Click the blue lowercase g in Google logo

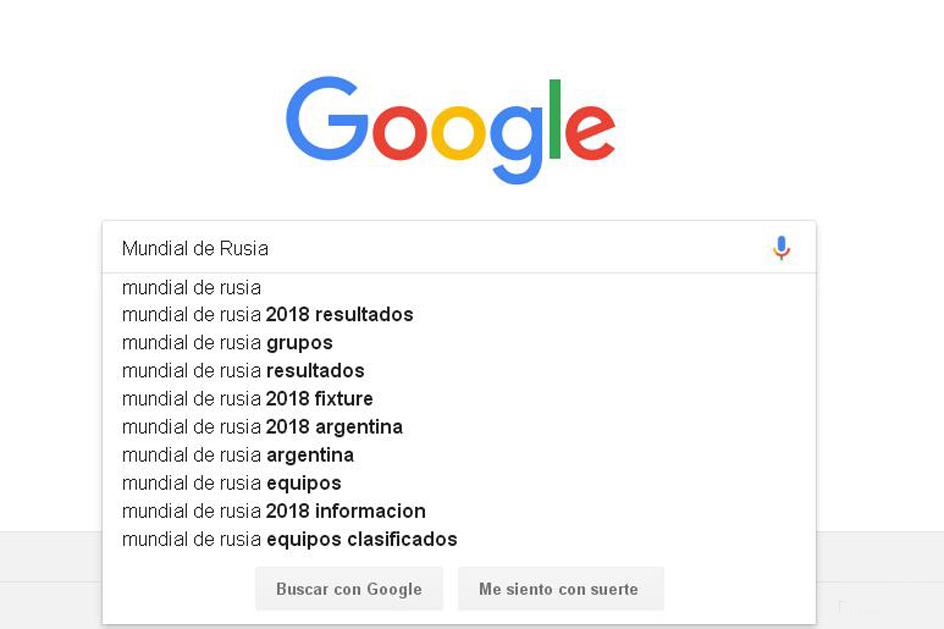pyautogui.click(x=517, y=144)
